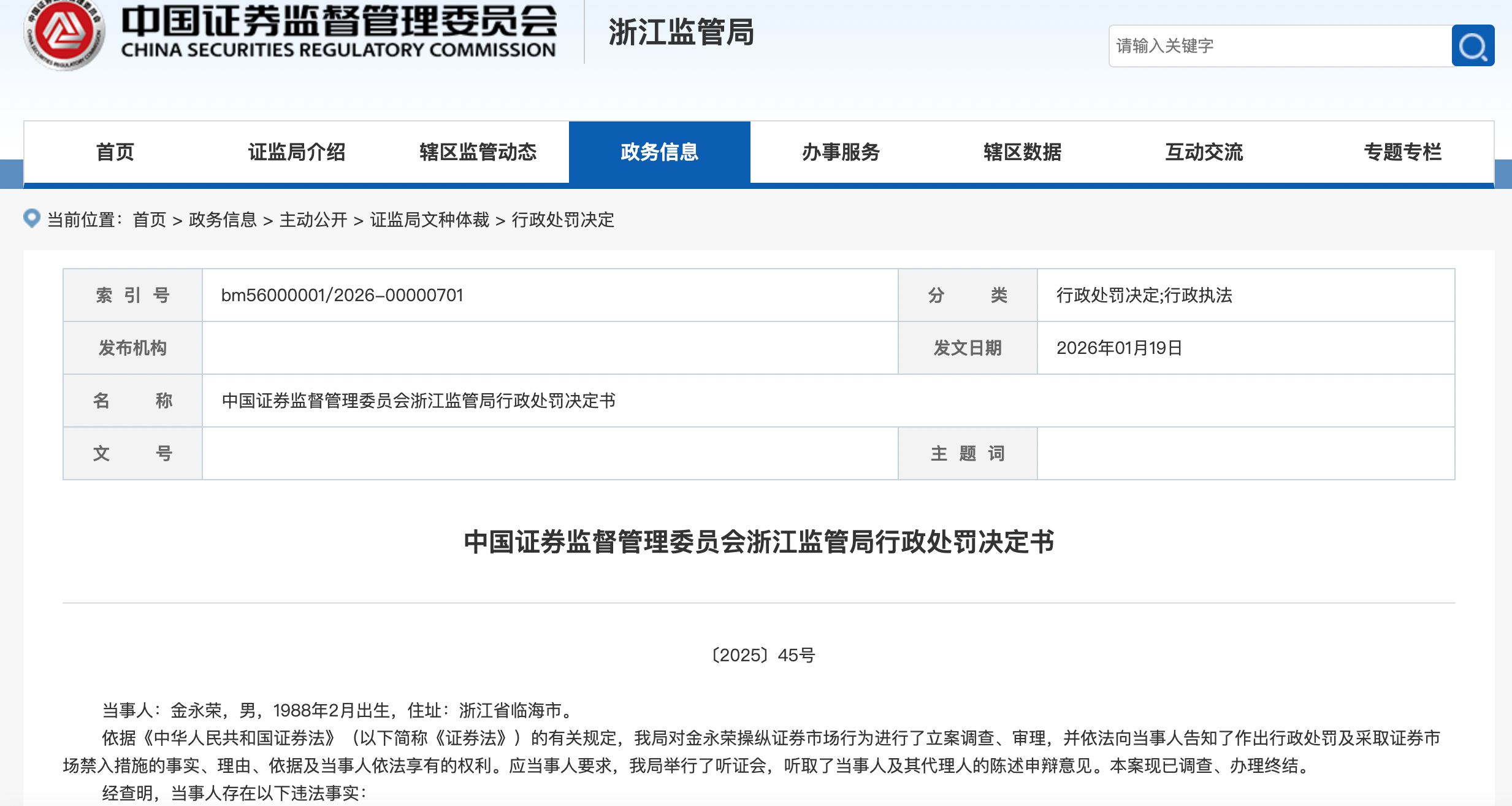Open the 辖区数据 navigation item

[1022, 152]
